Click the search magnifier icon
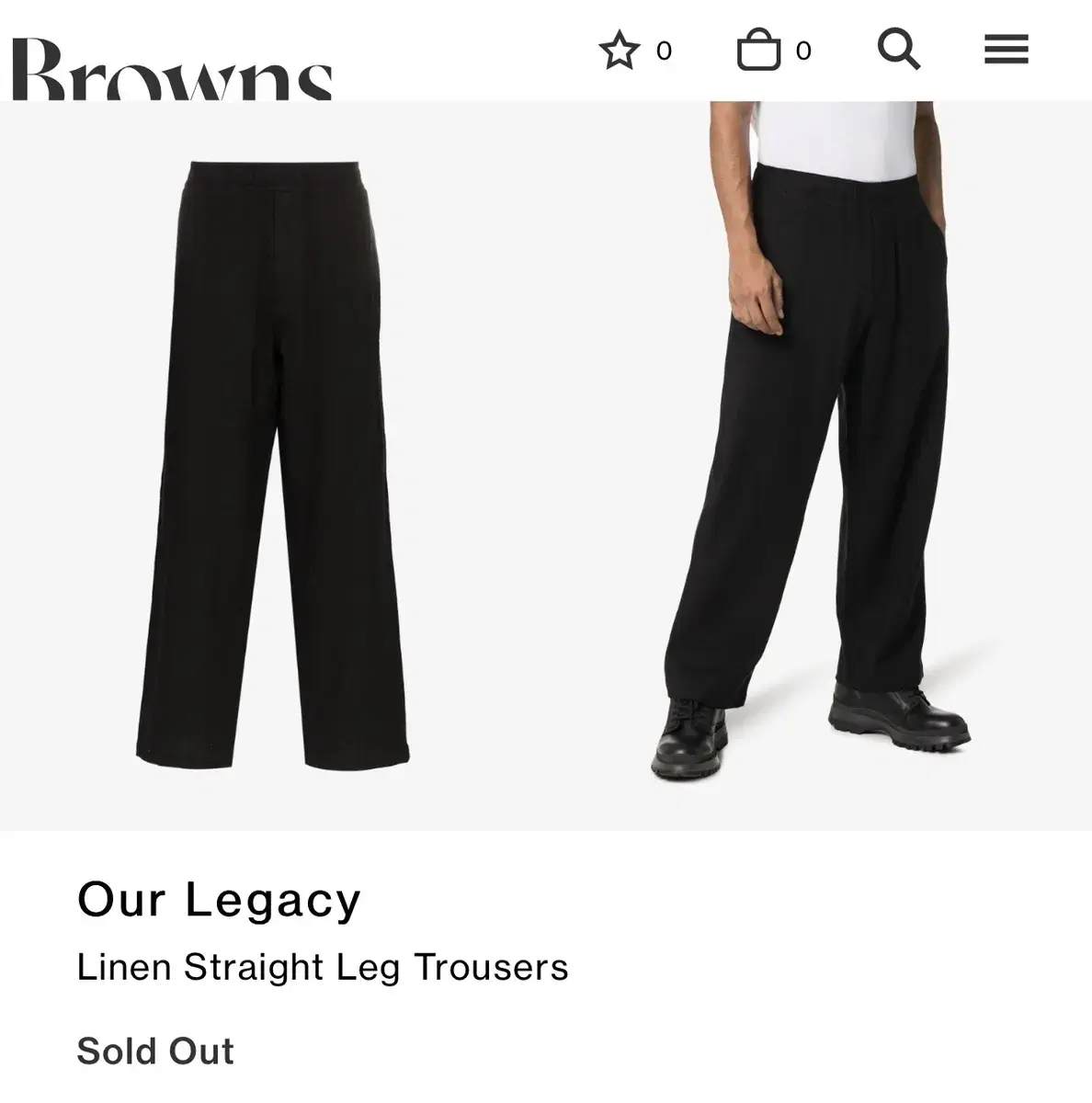This screenshot has height=1103, width=1092. tap(898, 49)
